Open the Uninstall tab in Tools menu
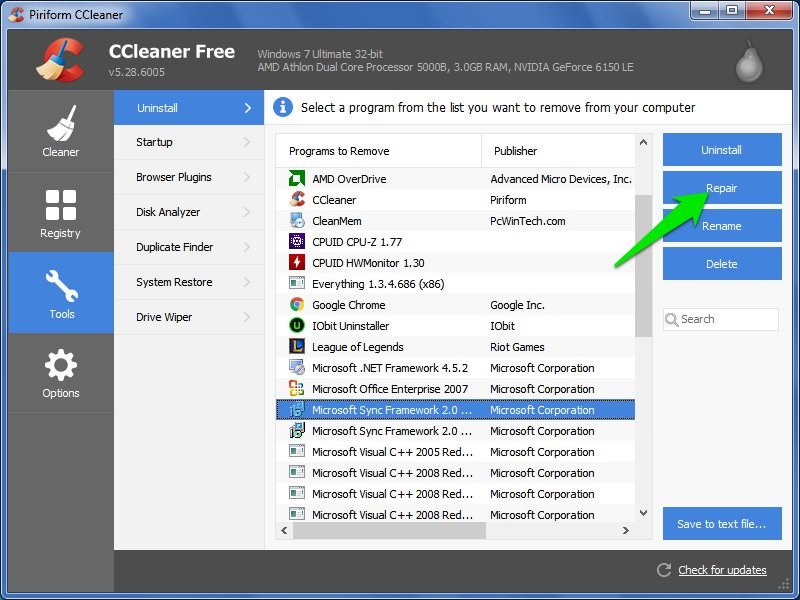Screen dimensions: 800x600 [x=189, y=108]
